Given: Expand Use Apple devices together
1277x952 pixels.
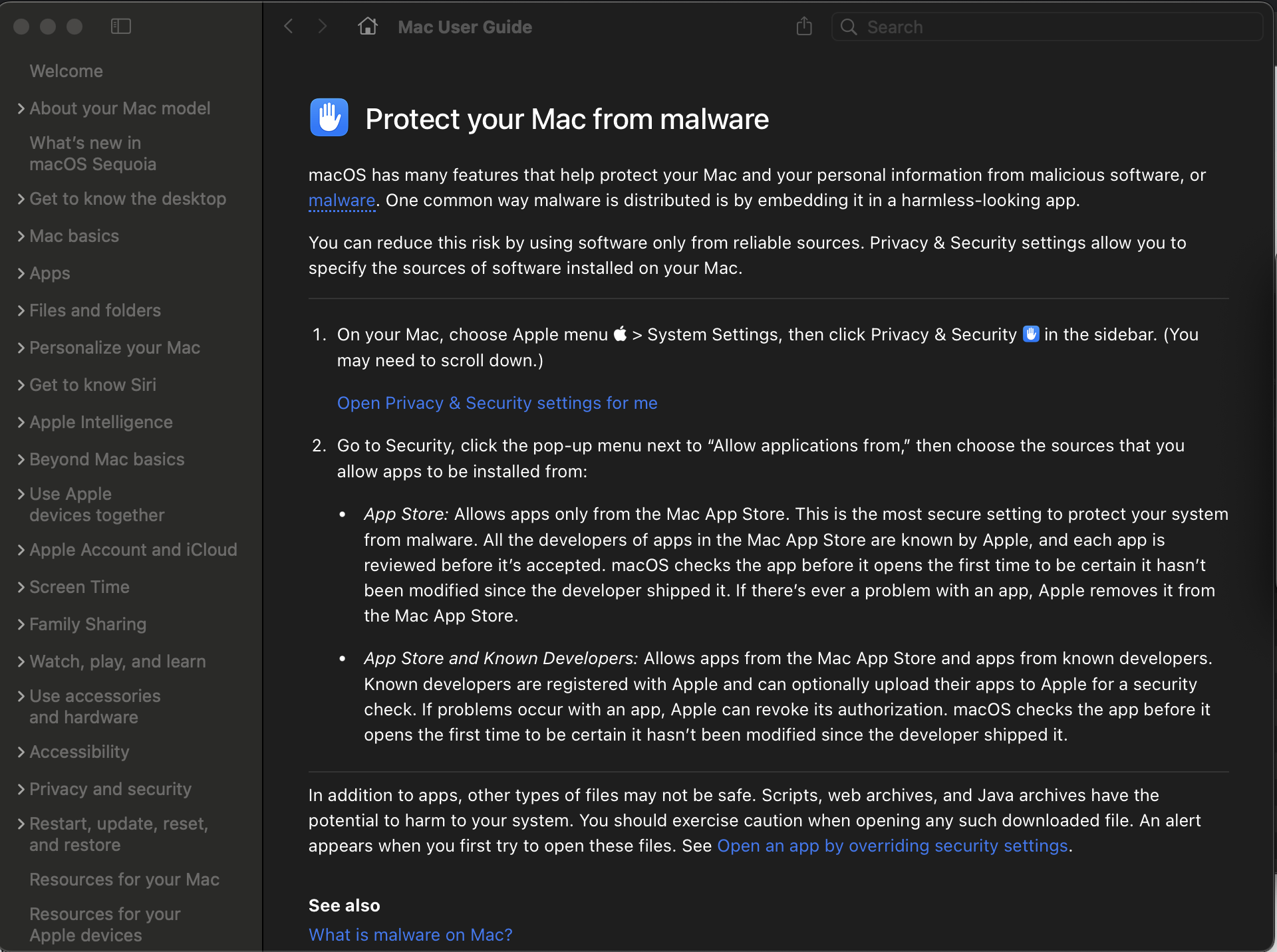Looking at the screenshot, I should pyautogui.click(x=21, y=494).
